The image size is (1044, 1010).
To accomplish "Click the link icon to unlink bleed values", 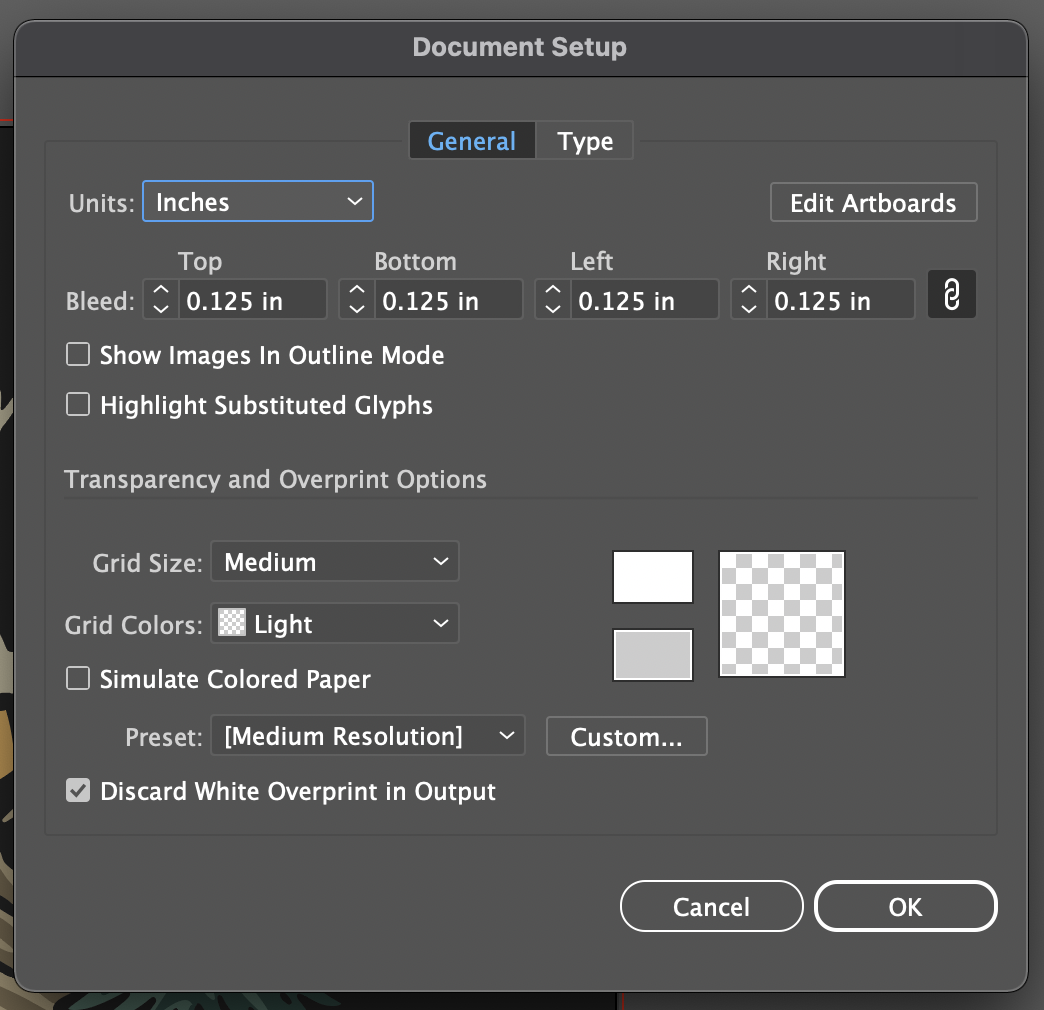I will tap(951, 293).
